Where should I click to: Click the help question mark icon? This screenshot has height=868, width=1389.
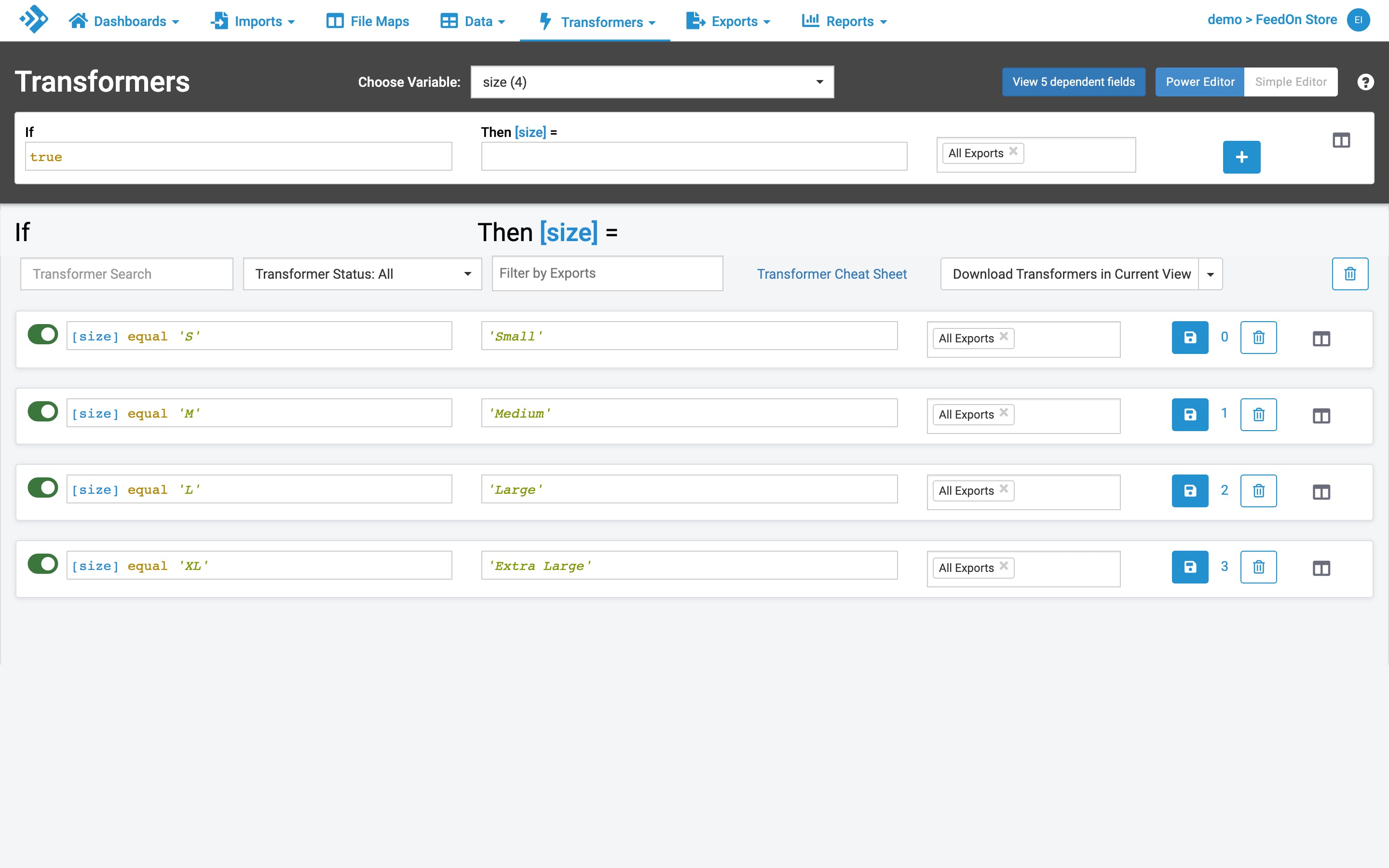(x=1365, y=82)
